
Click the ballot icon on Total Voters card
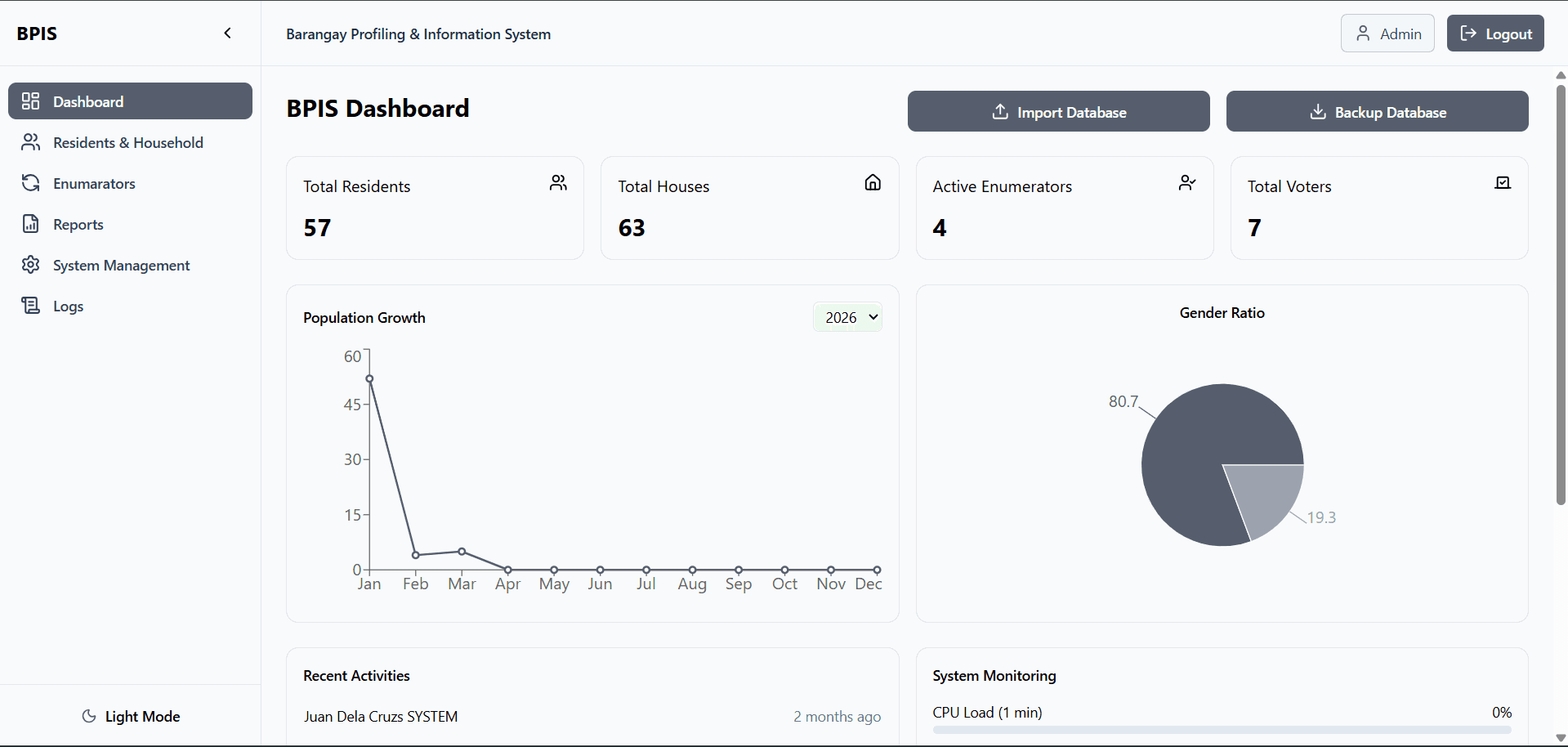1503,182
